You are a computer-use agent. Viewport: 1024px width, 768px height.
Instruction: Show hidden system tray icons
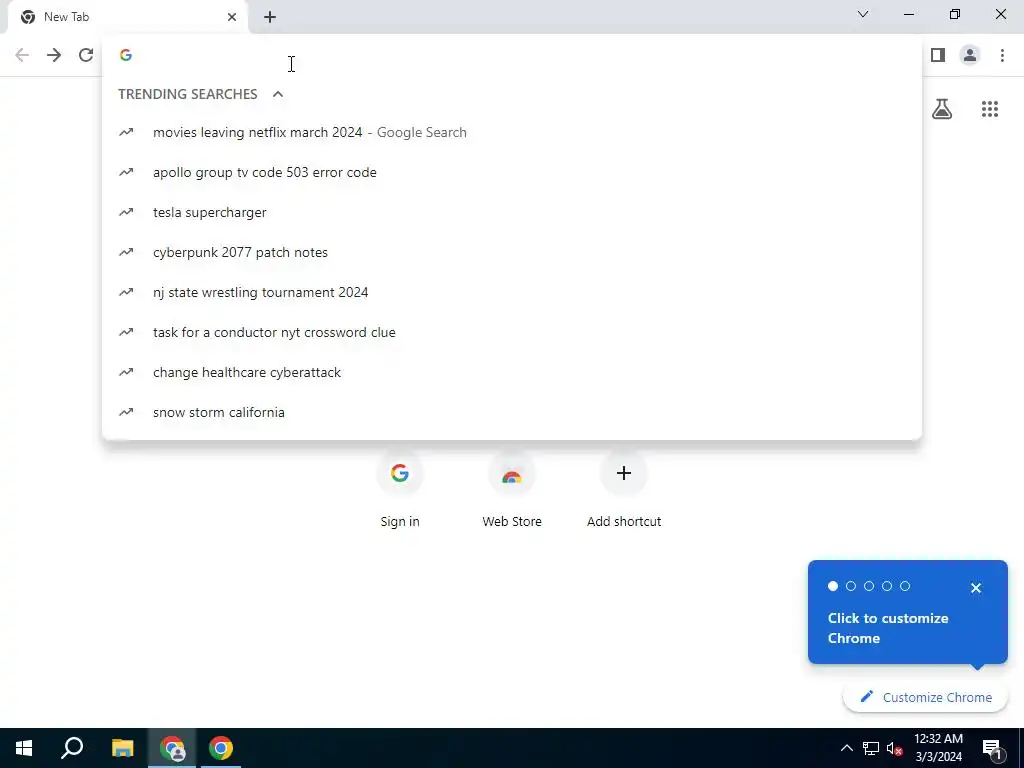[846, 748]
